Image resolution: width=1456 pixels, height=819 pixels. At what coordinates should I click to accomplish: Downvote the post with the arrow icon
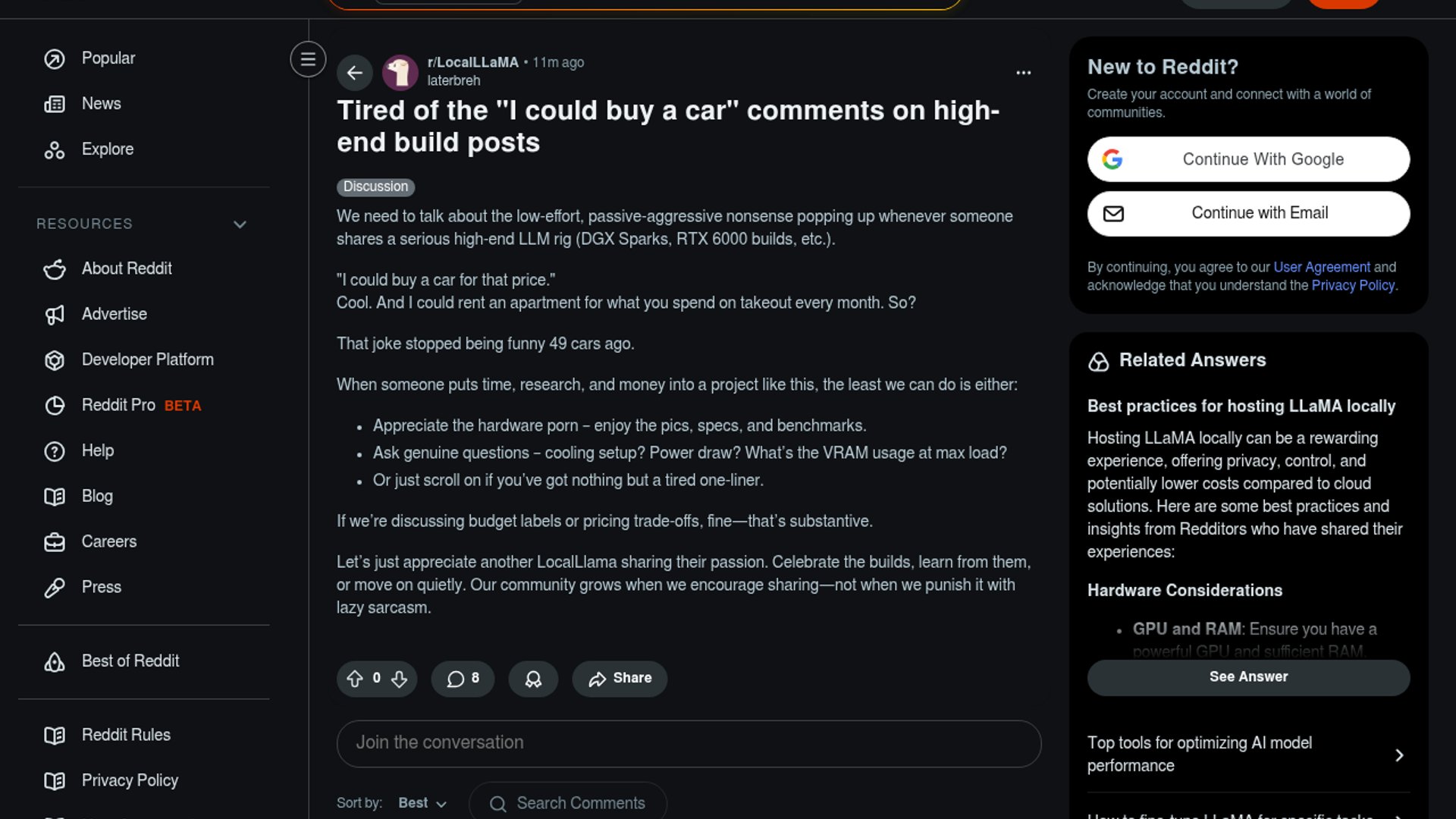point(399,679)
